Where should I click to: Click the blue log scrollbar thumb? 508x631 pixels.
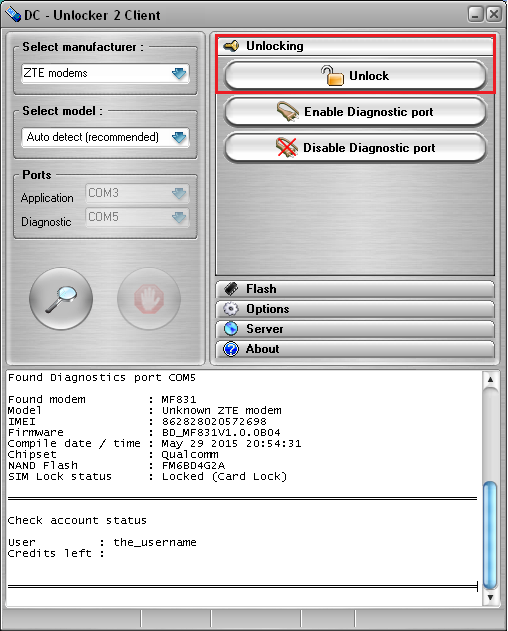[x=490, y=535]
